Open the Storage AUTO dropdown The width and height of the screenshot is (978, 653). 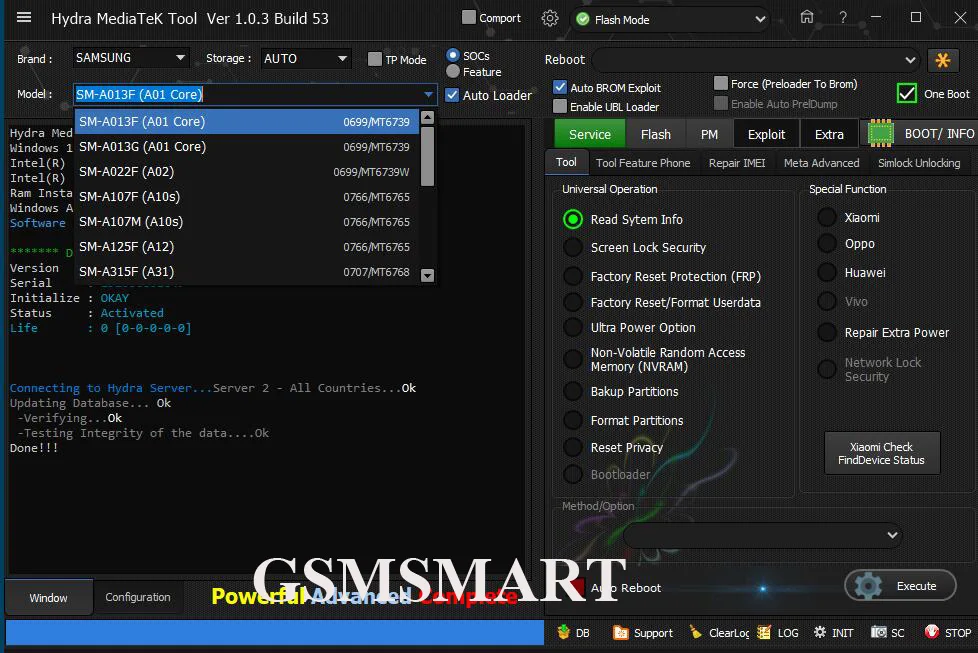click(306, 58)
